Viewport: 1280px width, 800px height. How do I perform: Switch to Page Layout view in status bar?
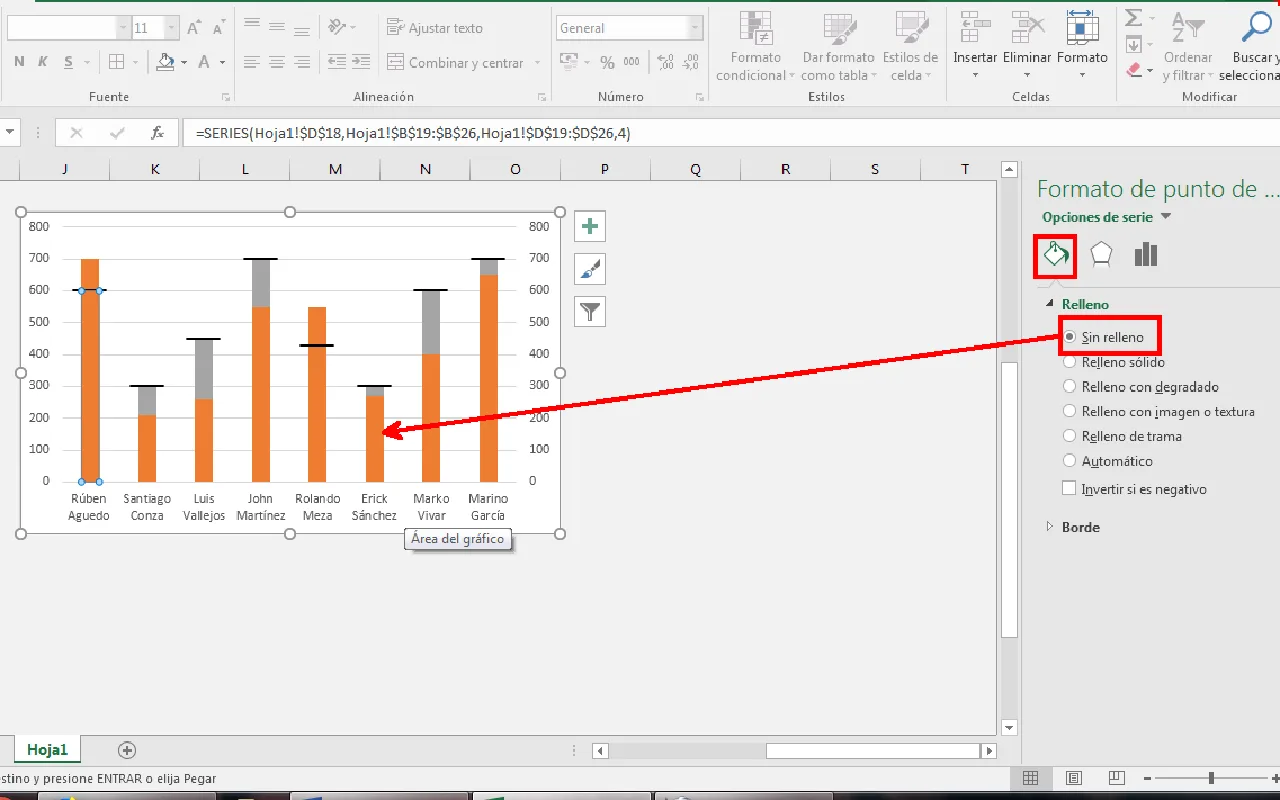[x=1074, y=778]
